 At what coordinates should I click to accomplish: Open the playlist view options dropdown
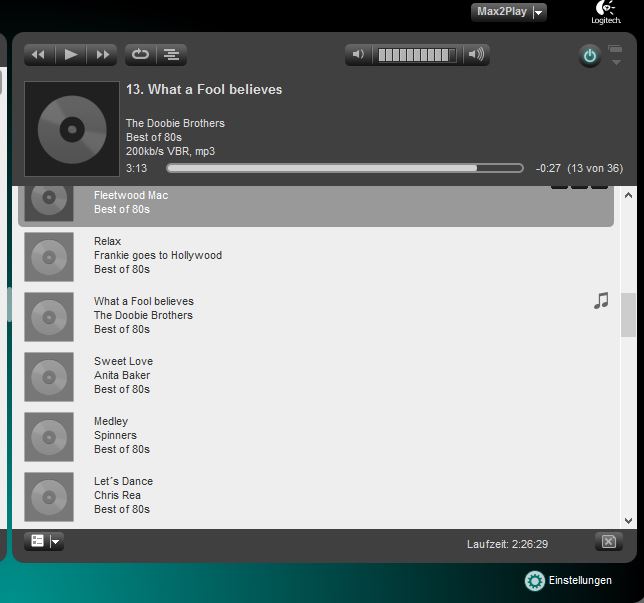[55, 541]
